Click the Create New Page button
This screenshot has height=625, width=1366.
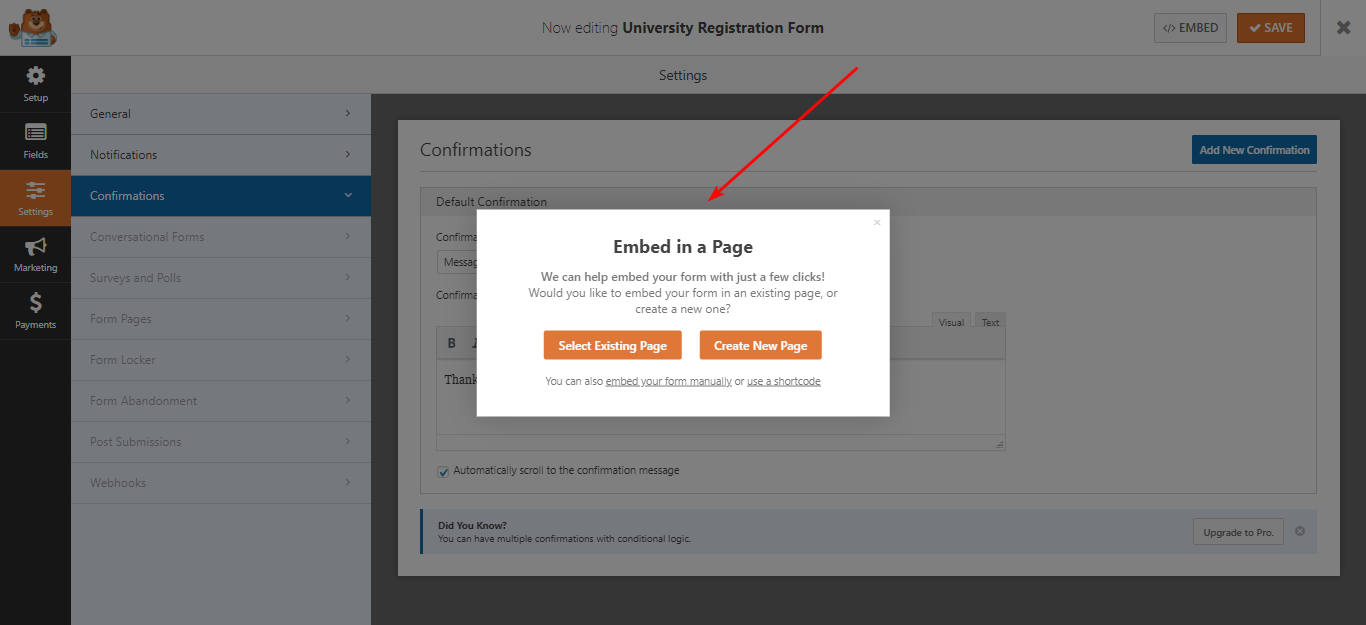[x=760, y=345]
